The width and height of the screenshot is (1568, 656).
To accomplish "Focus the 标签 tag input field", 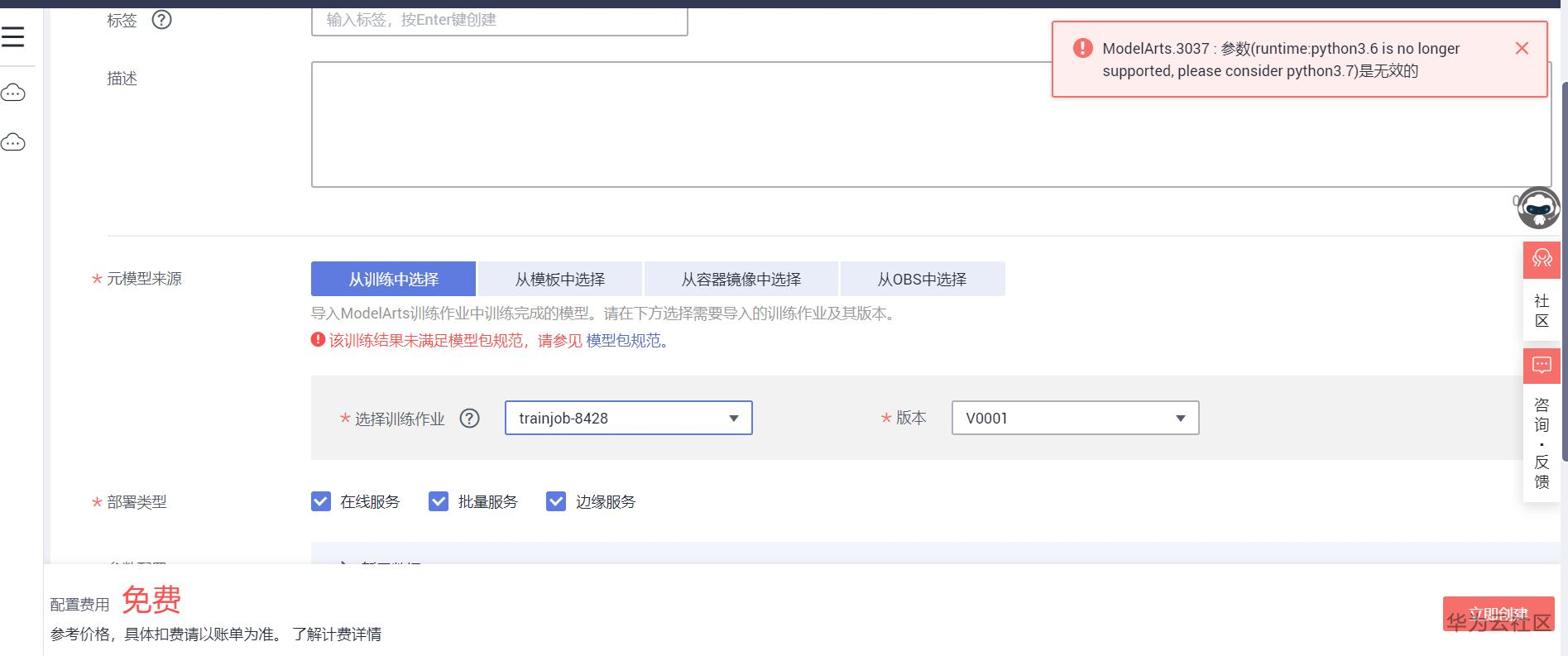I will [500, 20].
